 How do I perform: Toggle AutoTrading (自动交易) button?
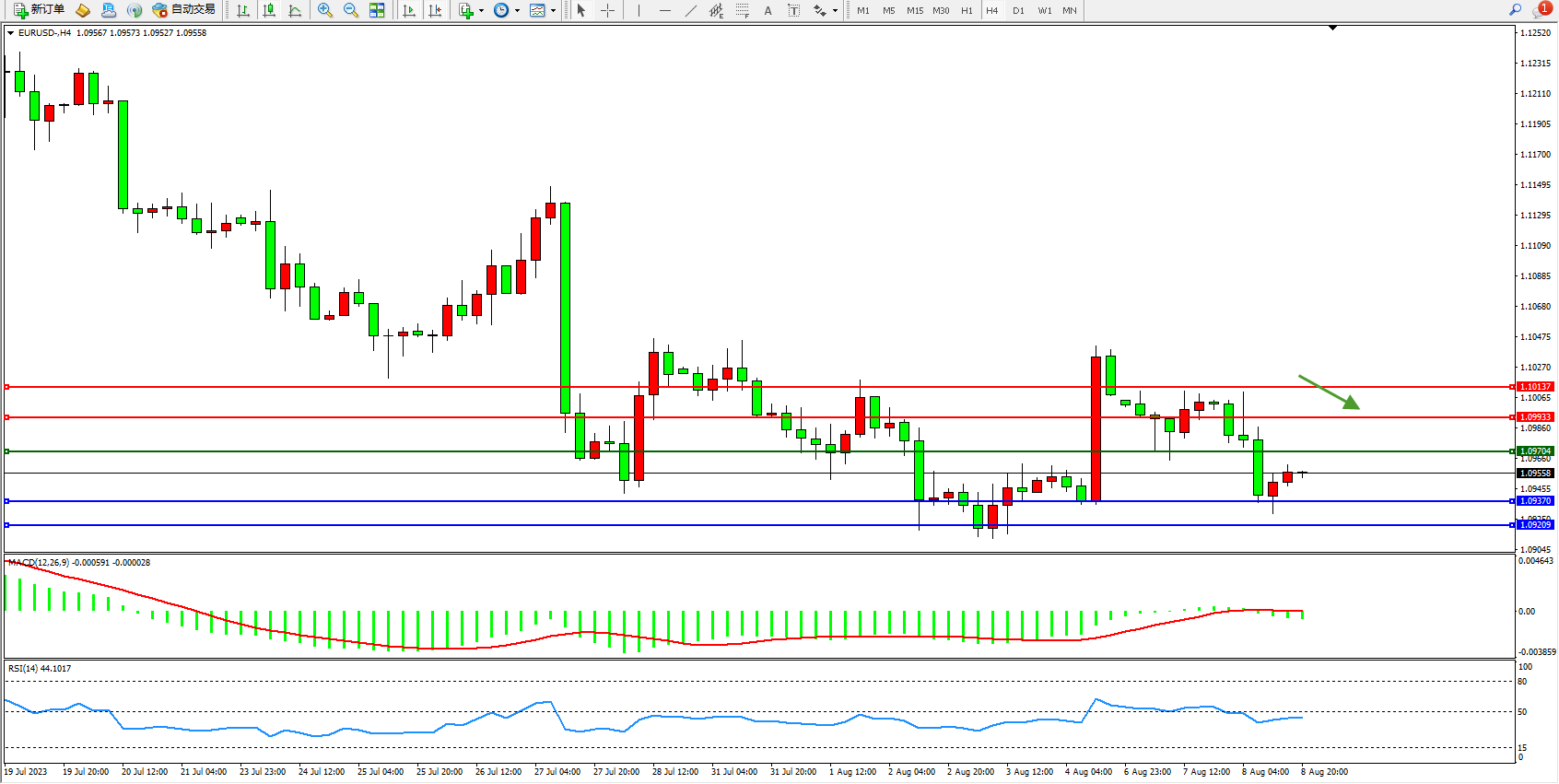tap(183, 10)
